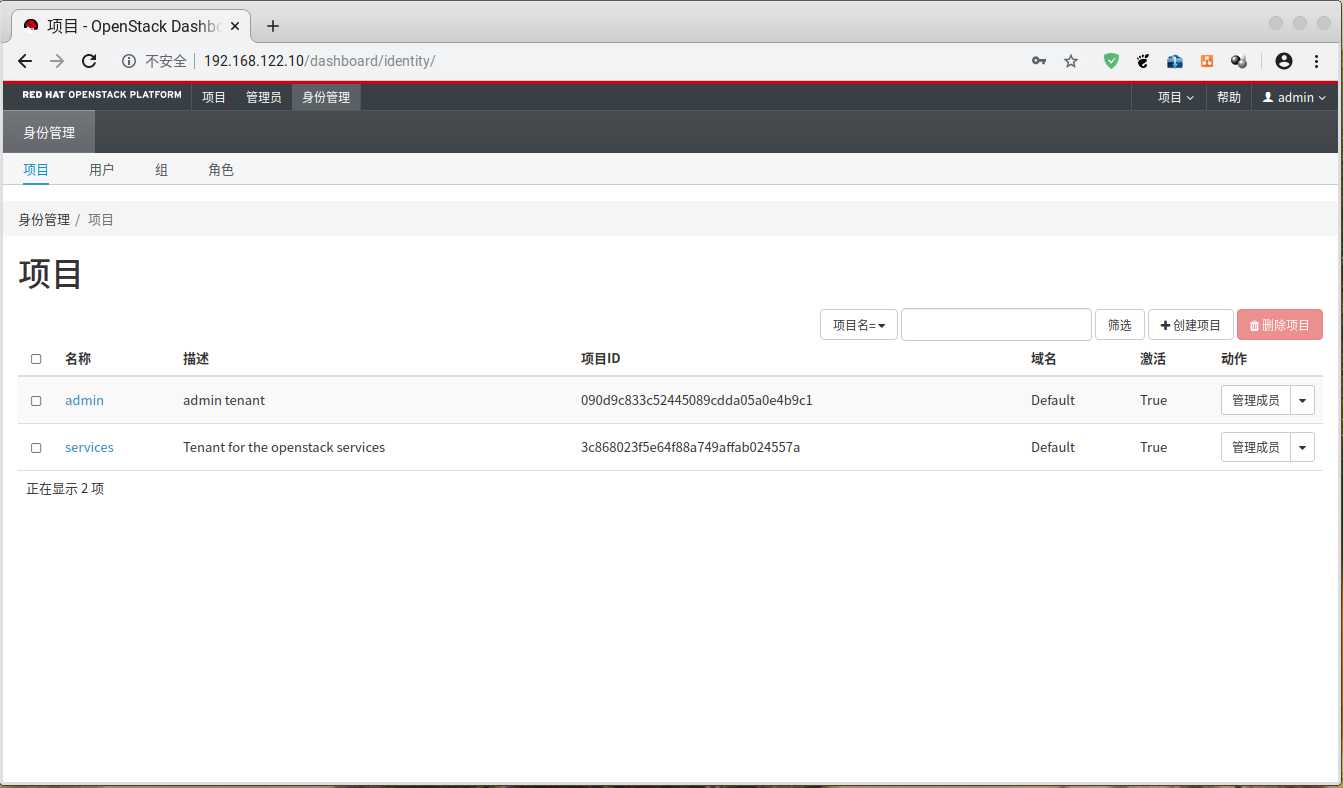Click the 描述 column header
Image resolution: width=1343 pixels, height=788 pixels.
coord(196,359)
